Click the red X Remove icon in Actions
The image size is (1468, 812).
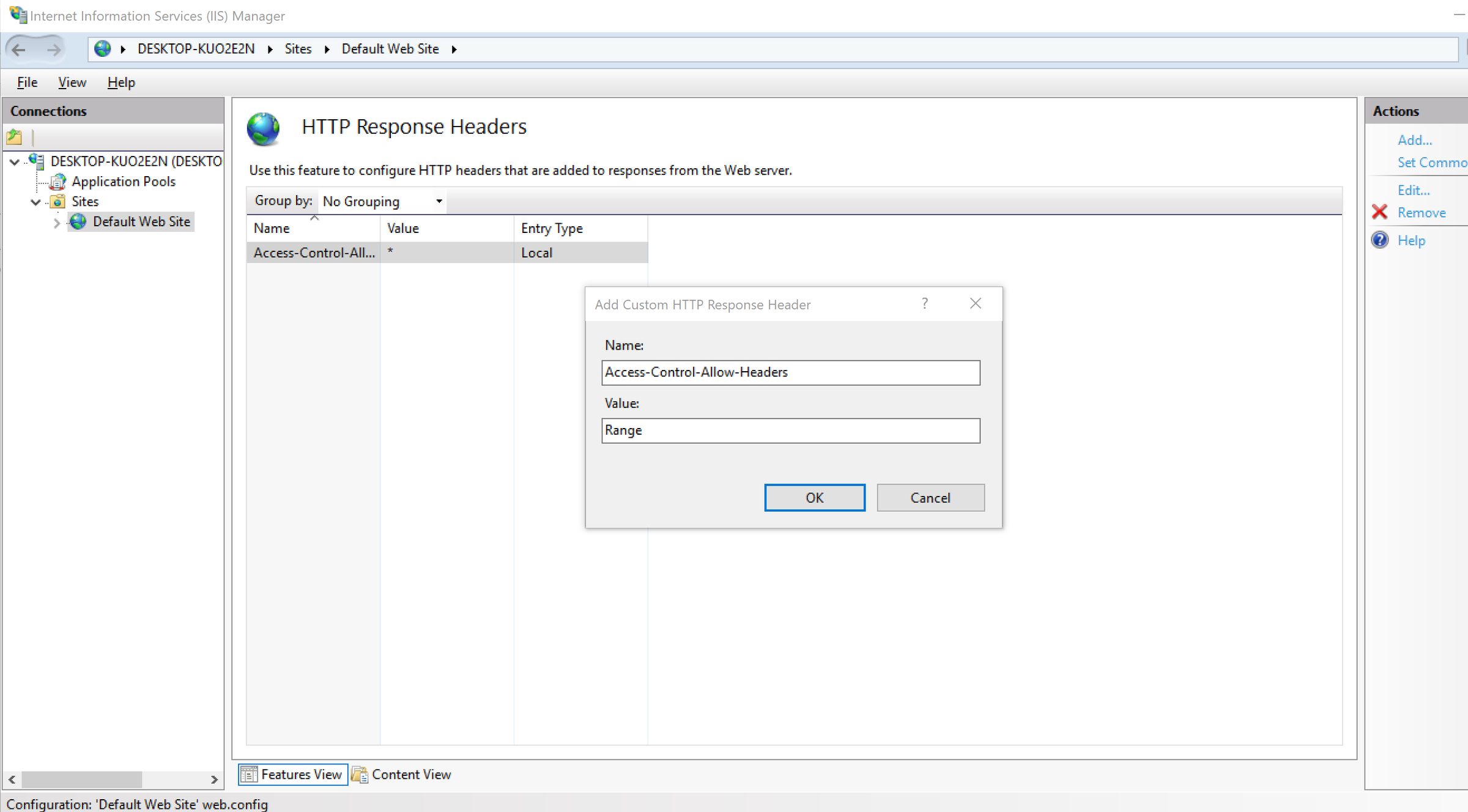point(1380,212)
